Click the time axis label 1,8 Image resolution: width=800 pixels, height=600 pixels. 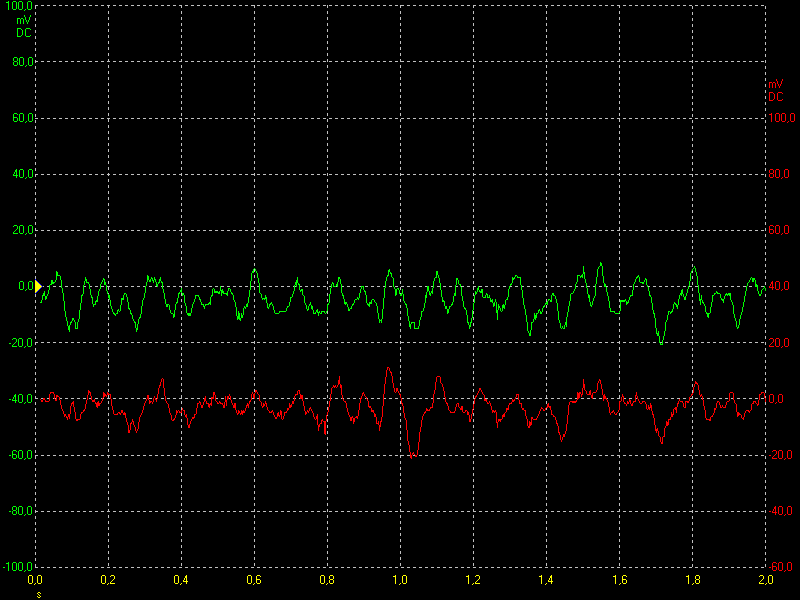[x=693, y=580]
